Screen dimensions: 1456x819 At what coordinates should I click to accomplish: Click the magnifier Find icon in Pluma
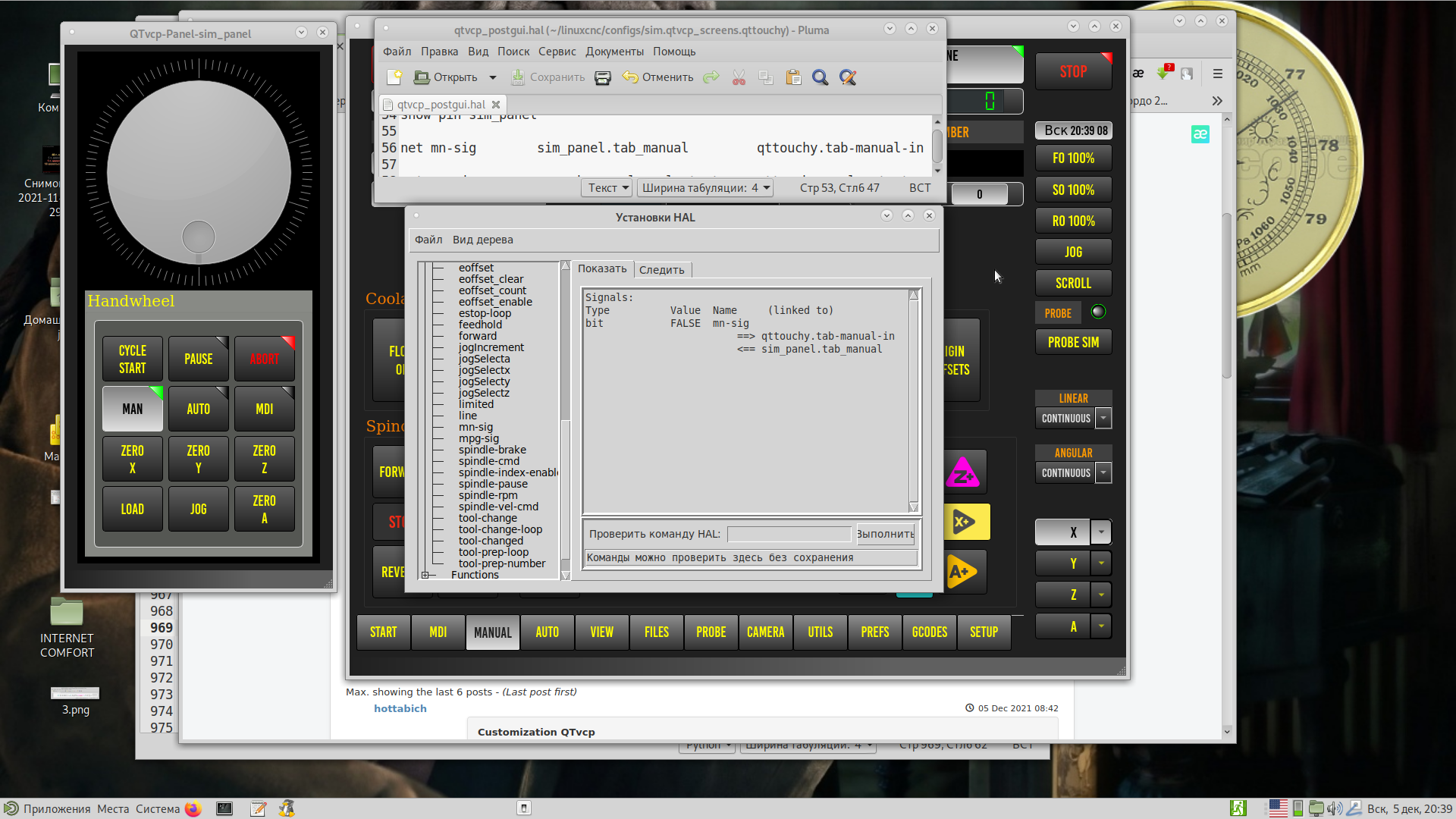[820, 77]
